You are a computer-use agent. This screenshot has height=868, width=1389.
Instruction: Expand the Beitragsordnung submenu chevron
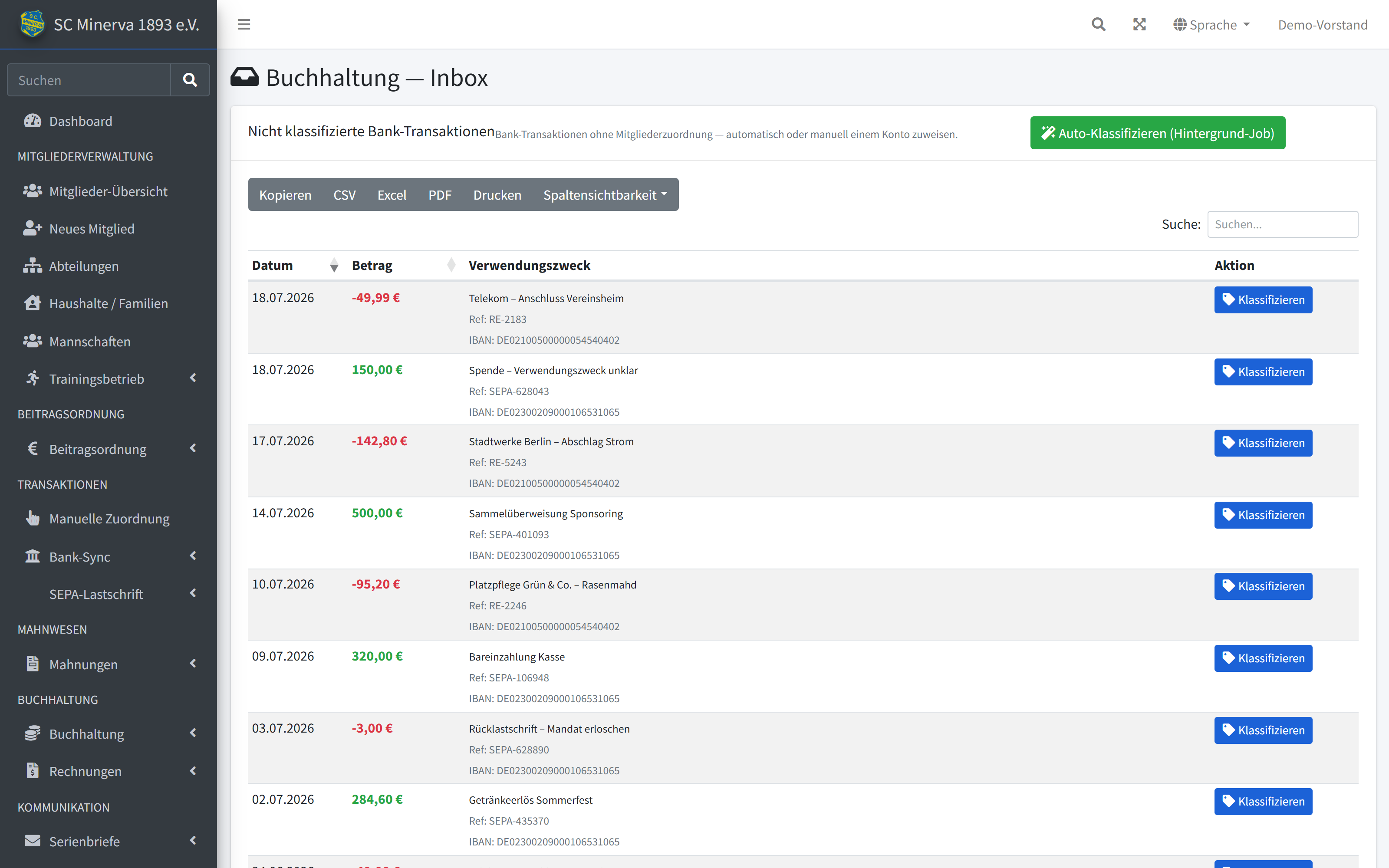pos(194,448)
